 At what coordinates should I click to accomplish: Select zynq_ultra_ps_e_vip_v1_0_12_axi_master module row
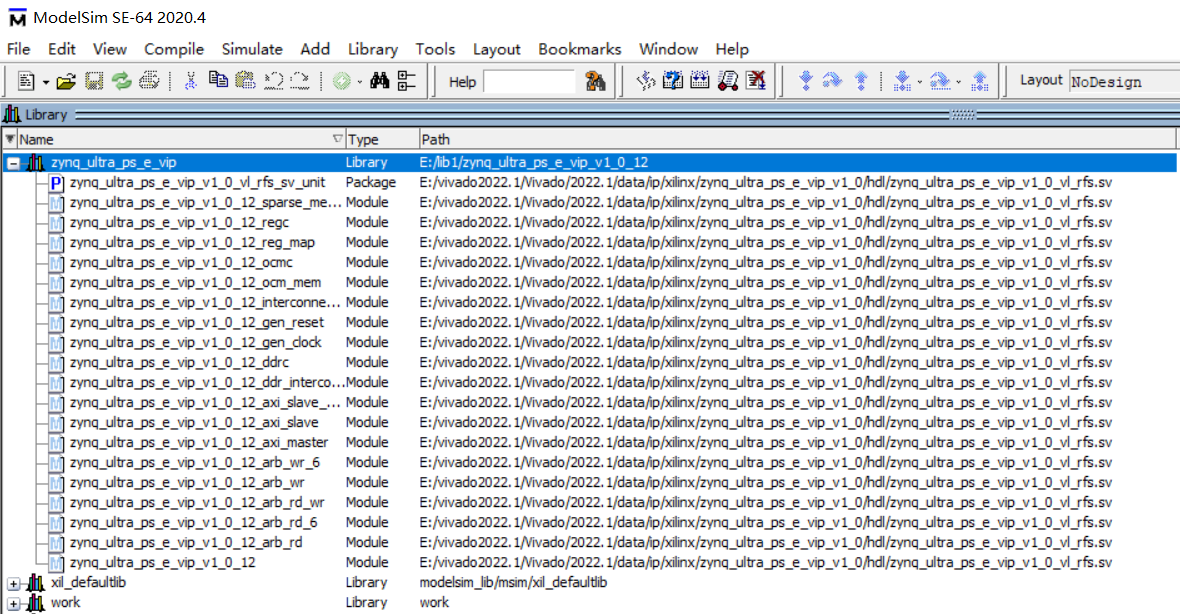589,442
